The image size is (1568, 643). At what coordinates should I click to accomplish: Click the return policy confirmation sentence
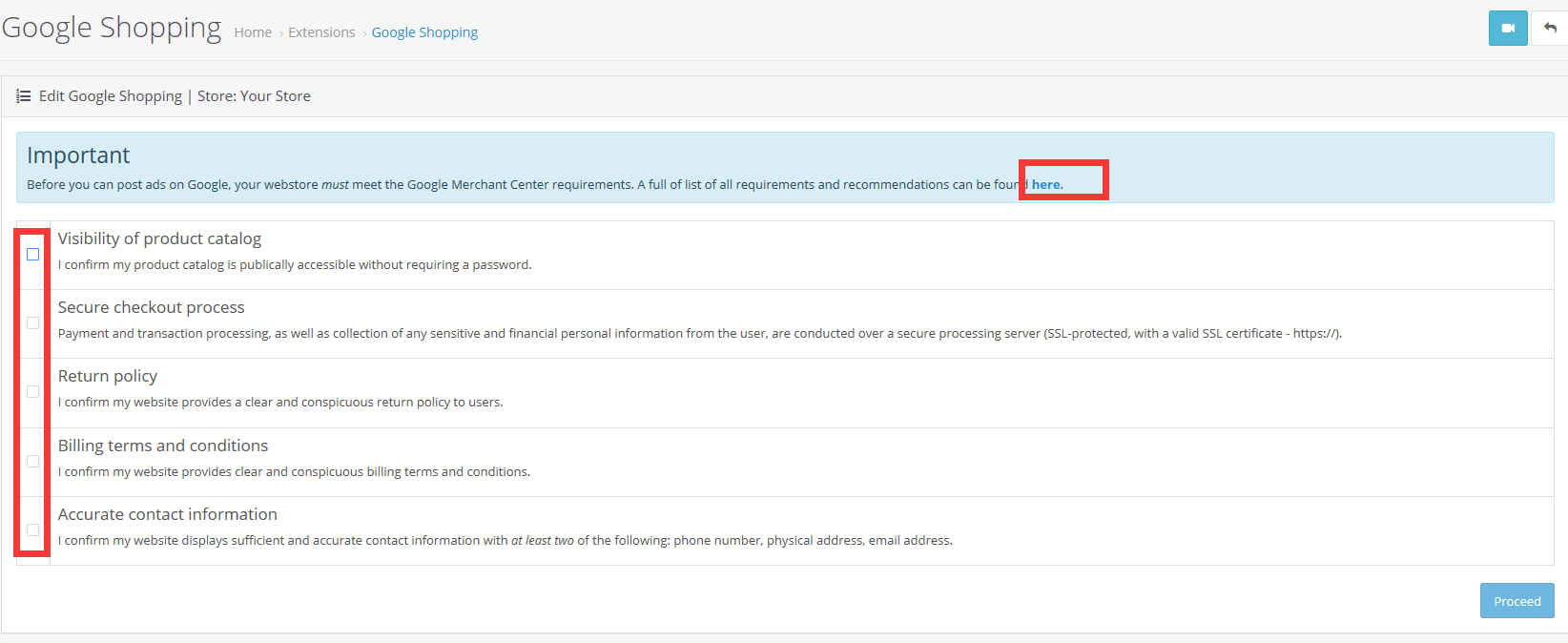(280, 403)
